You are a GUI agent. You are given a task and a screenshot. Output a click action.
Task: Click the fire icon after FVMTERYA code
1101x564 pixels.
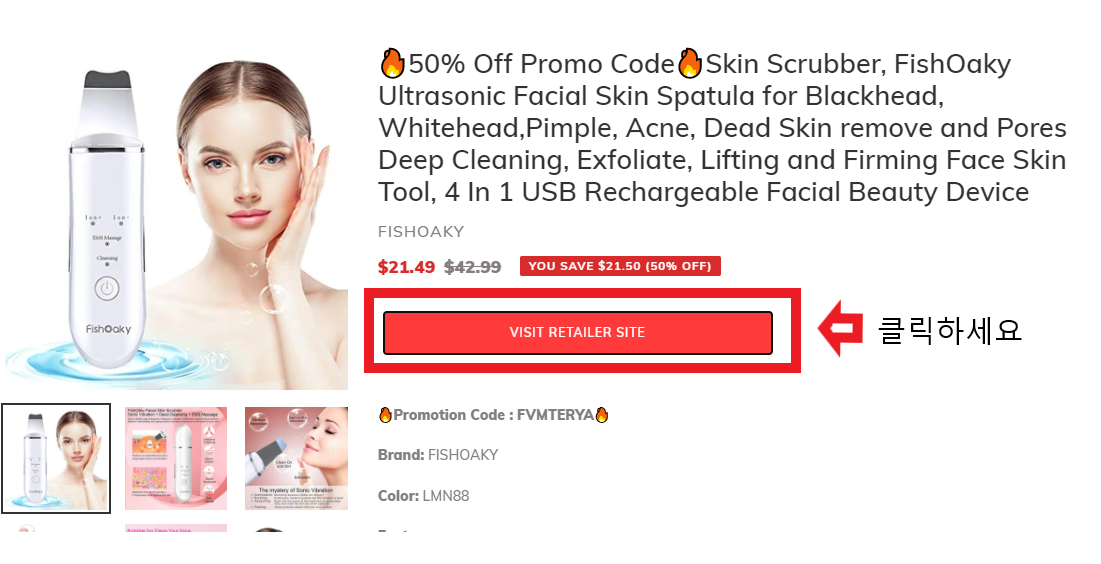point(601,415)
